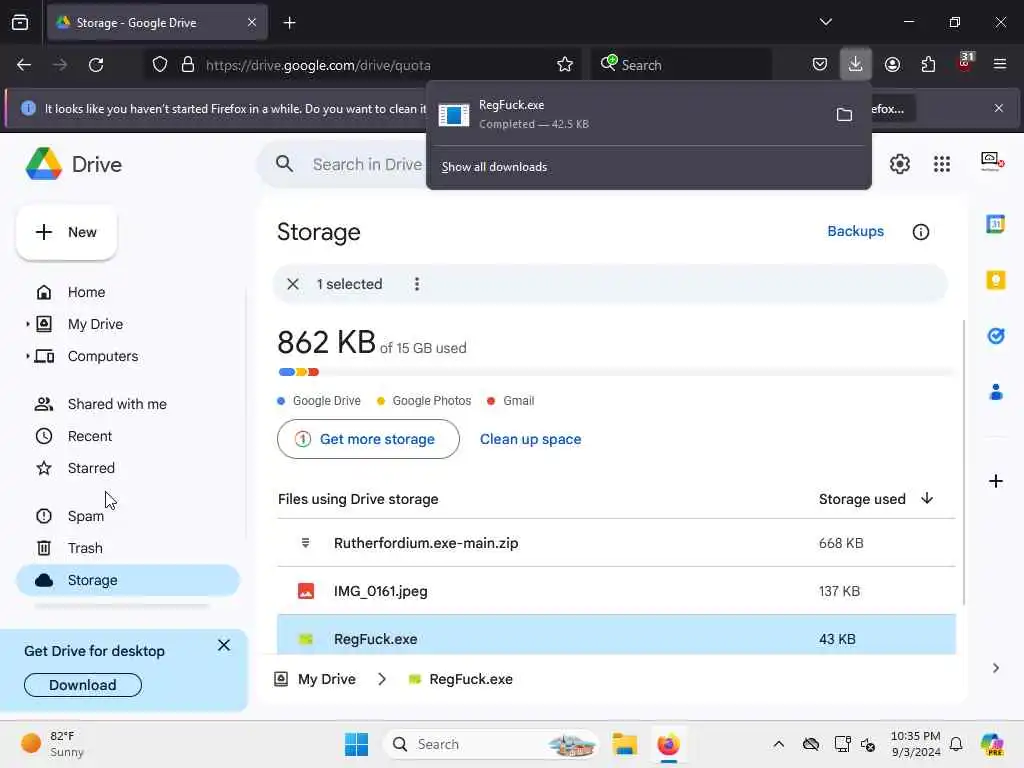This screenshot has height=768, width=1024.
Task: Download Drive for desktop
Action: (83, 684)
